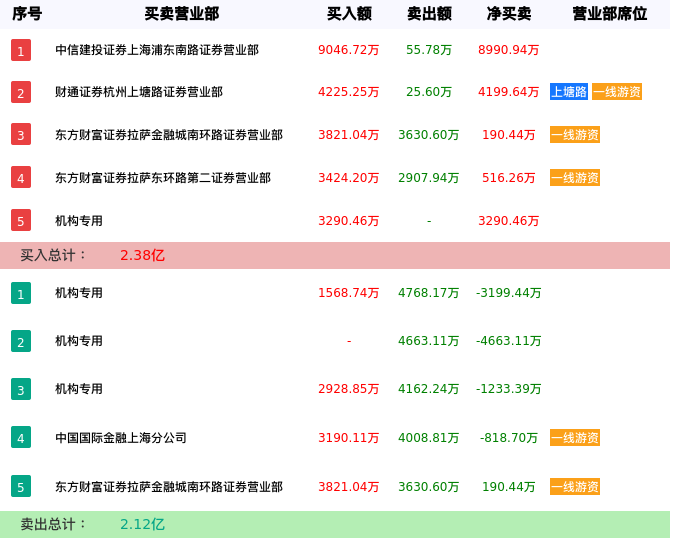Image resolution: width=676 pixels, height=540 pixels.
Task: Click the green rank 1 badge
Action: [21, 293]
